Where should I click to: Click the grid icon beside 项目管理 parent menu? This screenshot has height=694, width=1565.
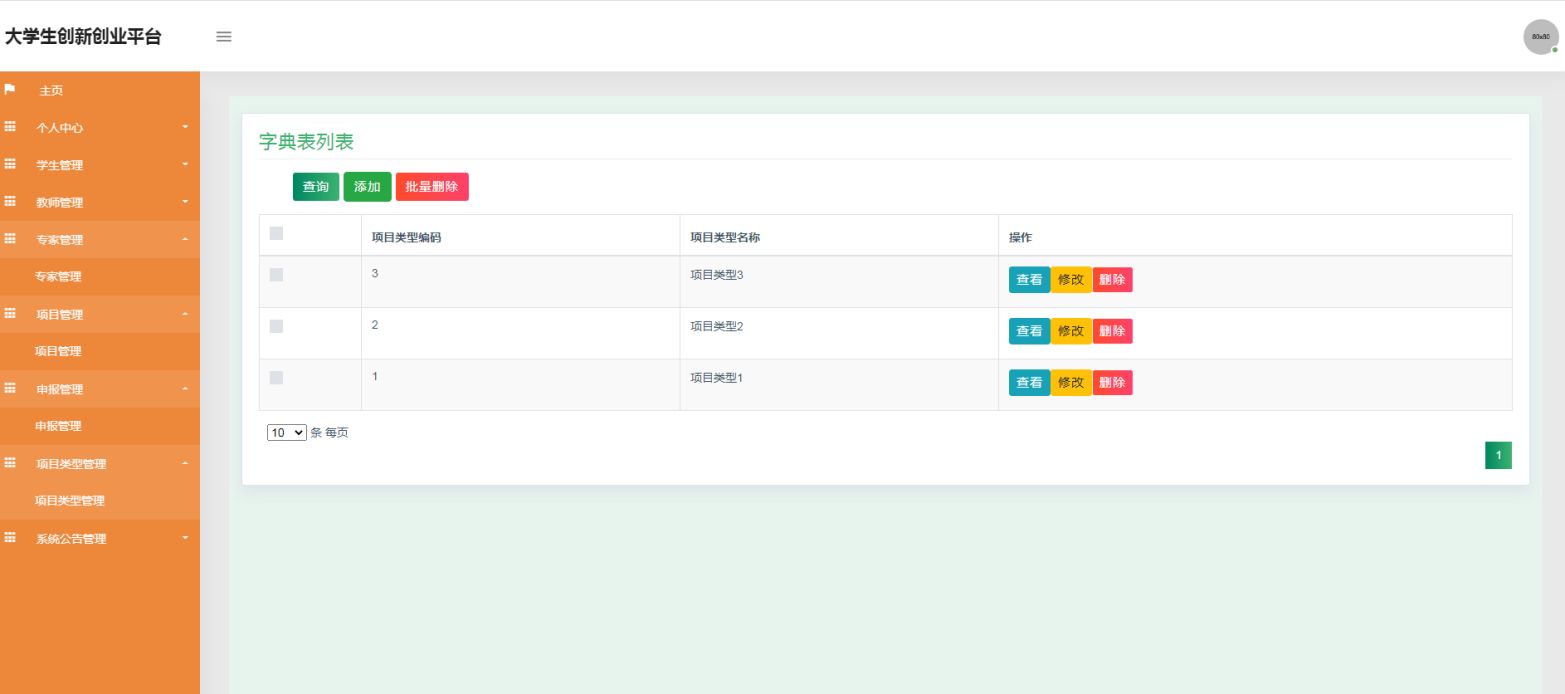[x=10, y=313]
